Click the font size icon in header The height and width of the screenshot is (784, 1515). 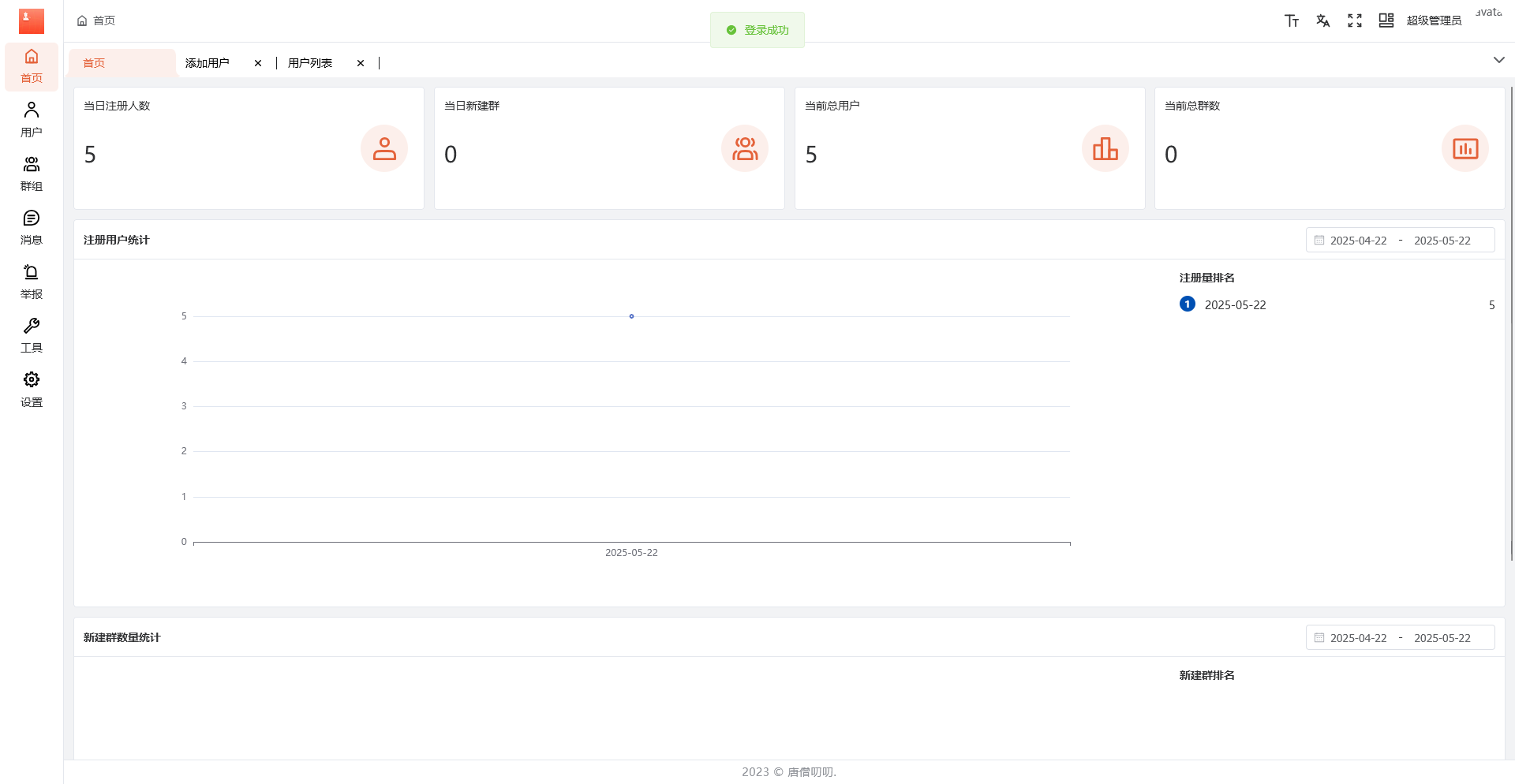1292,21
